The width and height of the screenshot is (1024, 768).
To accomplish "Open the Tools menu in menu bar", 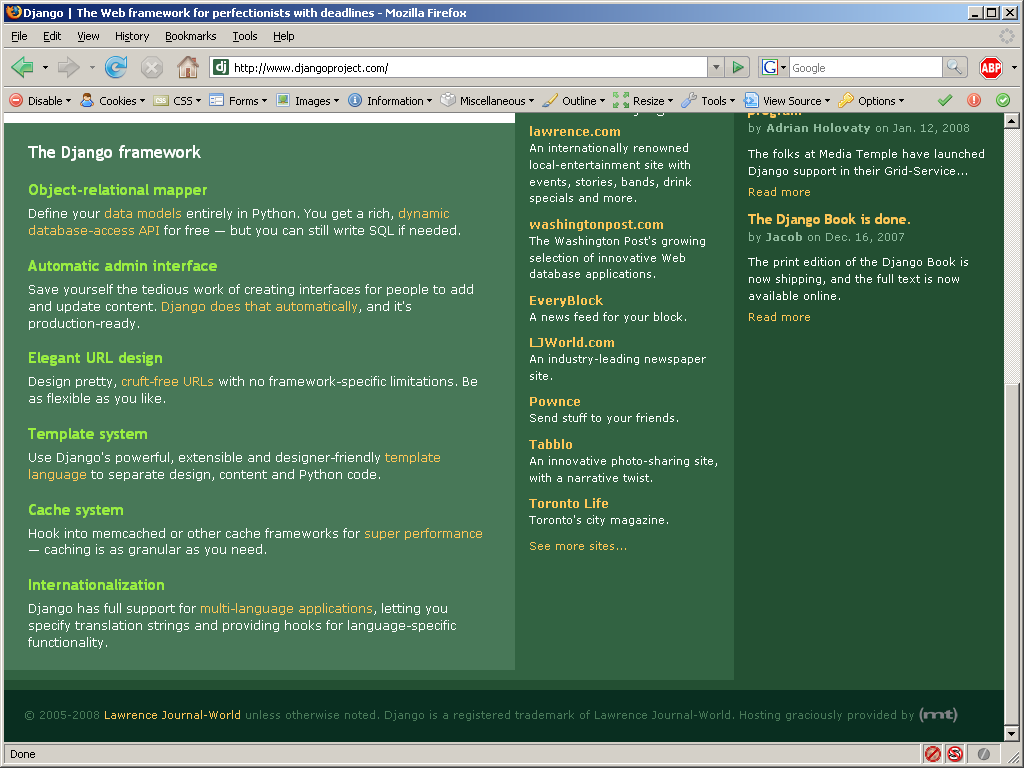I will [245, 36].
